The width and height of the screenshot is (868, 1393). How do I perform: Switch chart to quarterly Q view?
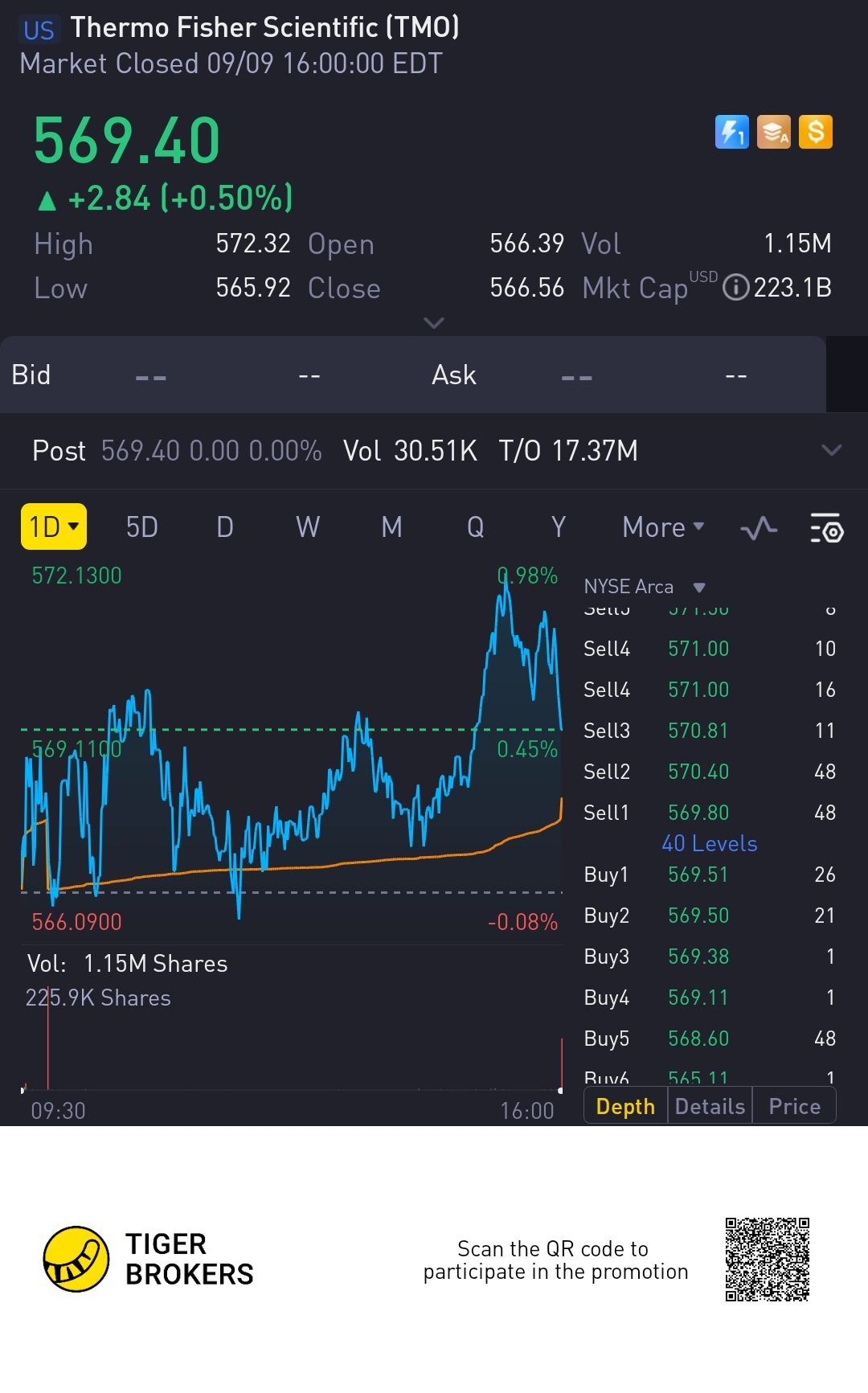click(x=476, y=527)
